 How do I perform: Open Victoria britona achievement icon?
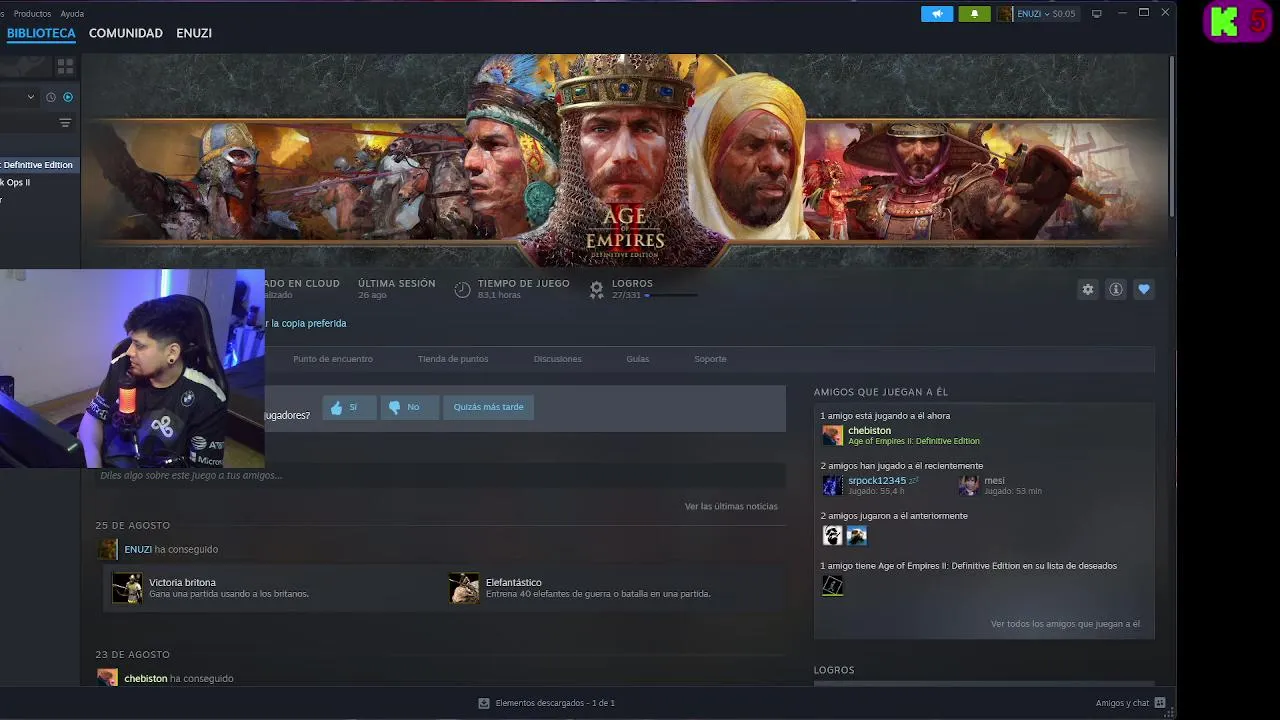pyautogui.click(x=127, y=588)
